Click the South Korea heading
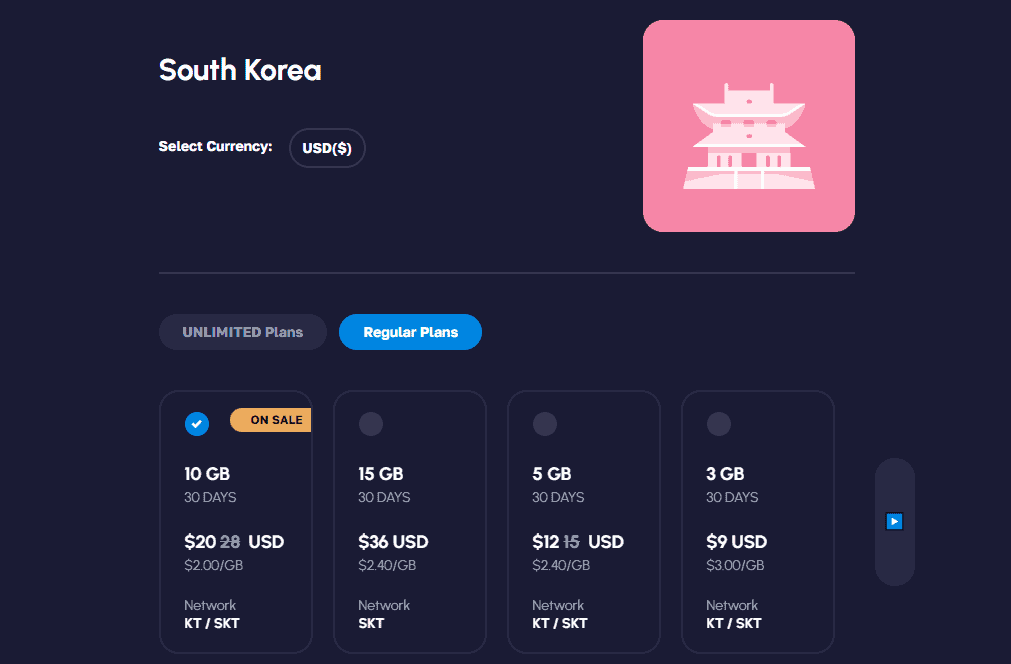Screen dimensions: 1011x664 tap(240, 71)
